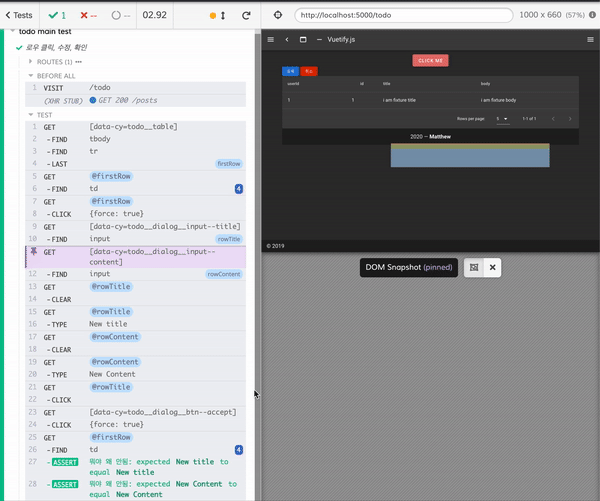Click the red CLICK ME button

[430, 60]
